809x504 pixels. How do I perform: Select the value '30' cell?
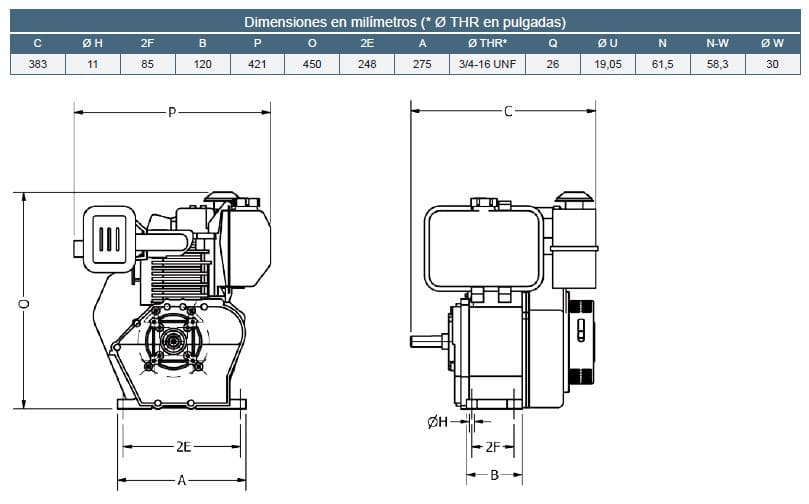[x=772, y=64]
